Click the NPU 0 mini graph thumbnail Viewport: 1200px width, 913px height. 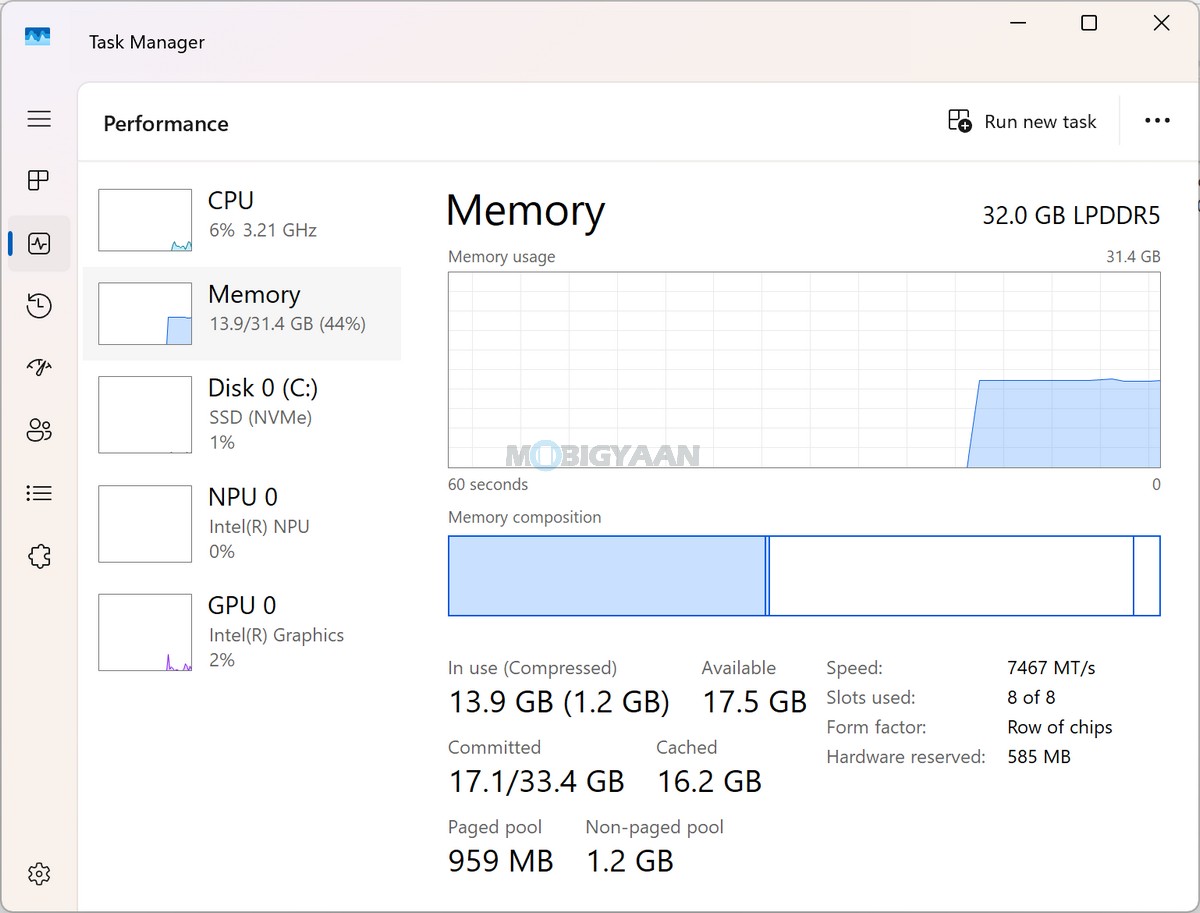(145, 524)
